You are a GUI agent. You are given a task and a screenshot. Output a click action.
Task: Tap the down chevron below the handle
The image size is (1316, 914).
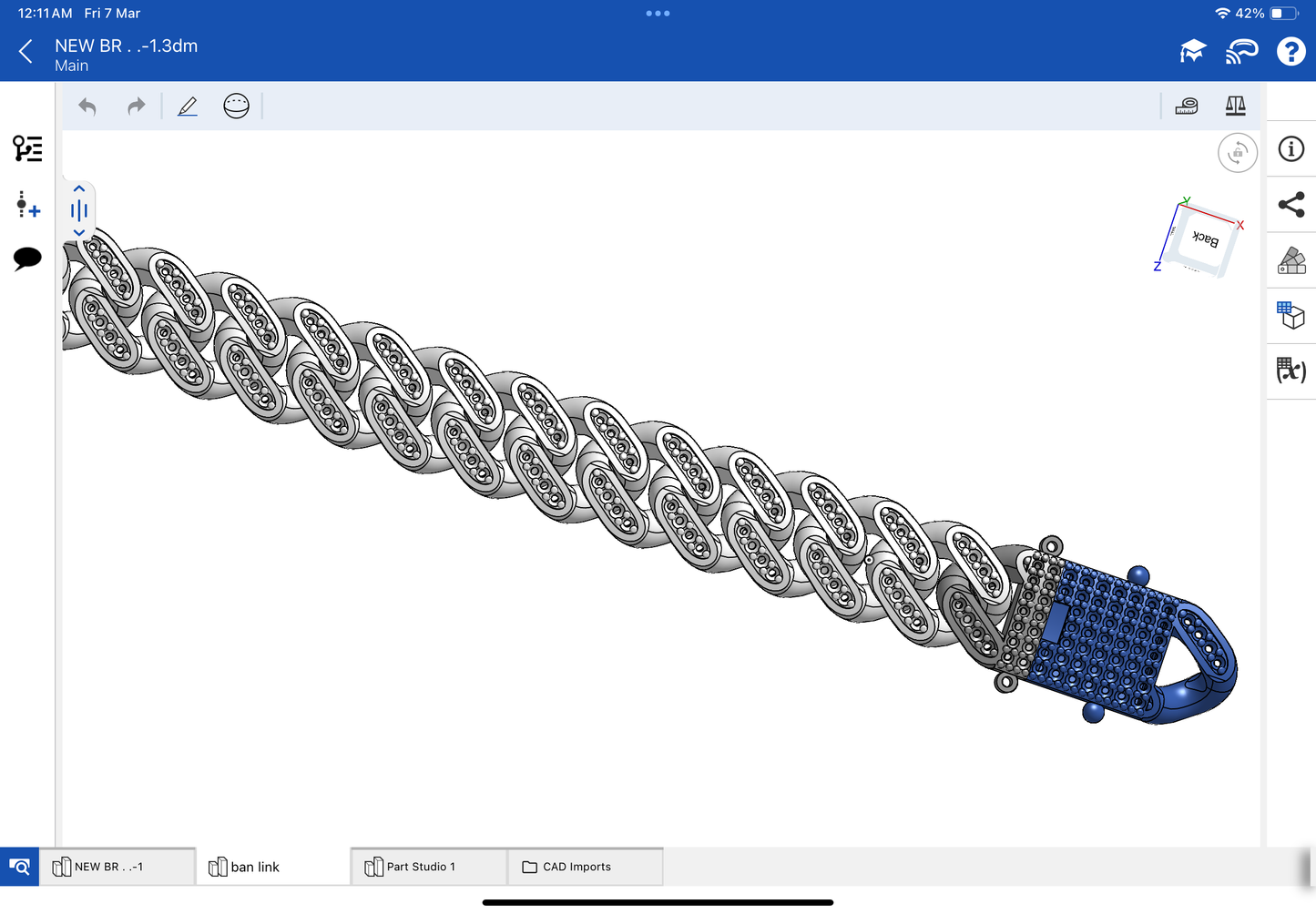[79, 233]
